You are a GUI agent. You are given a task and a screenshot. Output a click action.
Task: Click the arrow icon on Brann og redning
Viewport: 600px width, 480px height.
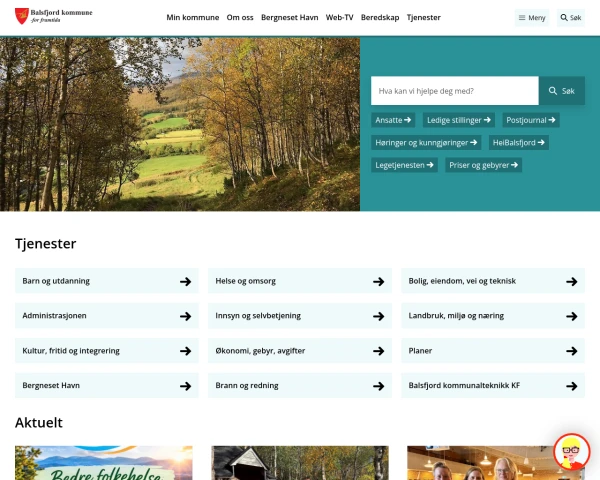click(x=378, y=386)
